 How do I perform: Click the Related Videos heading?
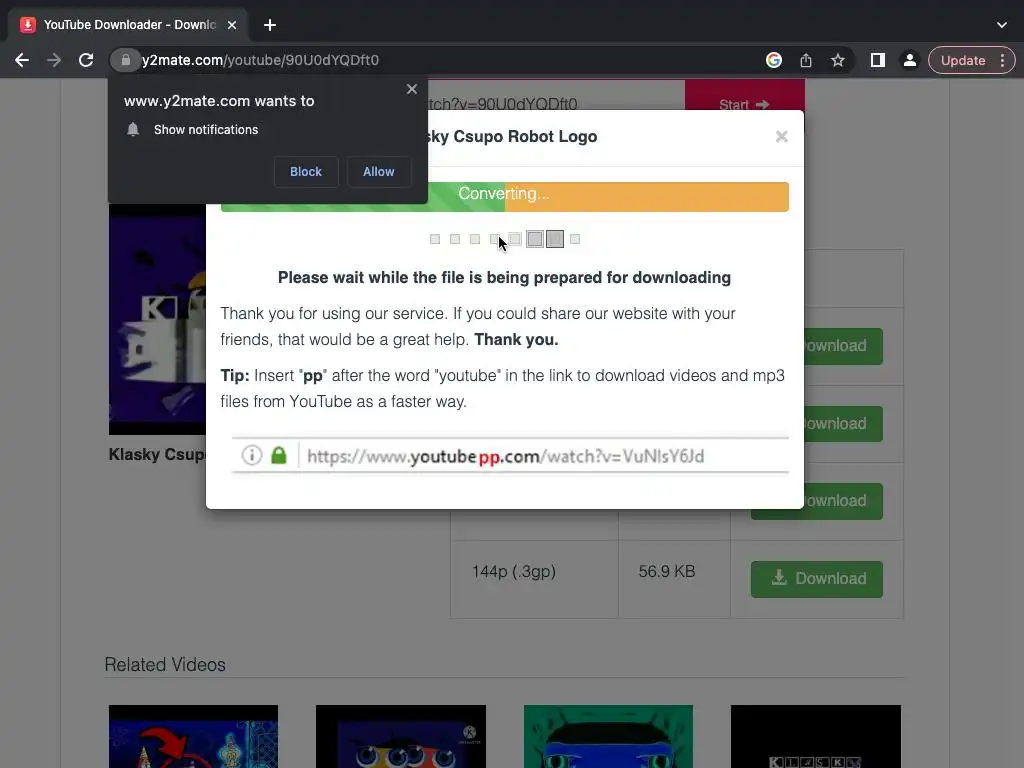point(165,665)
